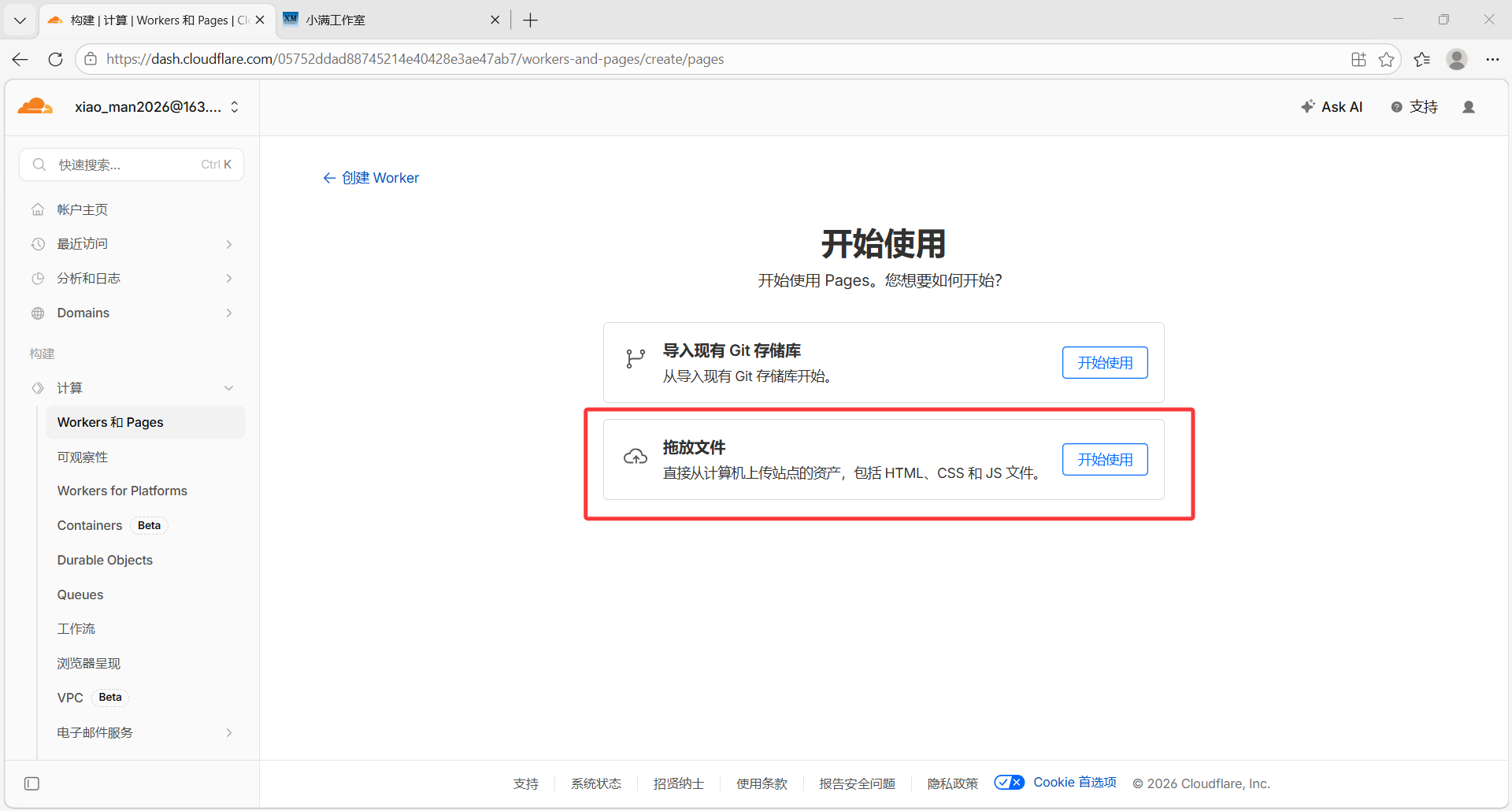This screenshot has width=1512, height=811.
Task: Open the account switcher dropdown
Action: [x=235, y=107]
